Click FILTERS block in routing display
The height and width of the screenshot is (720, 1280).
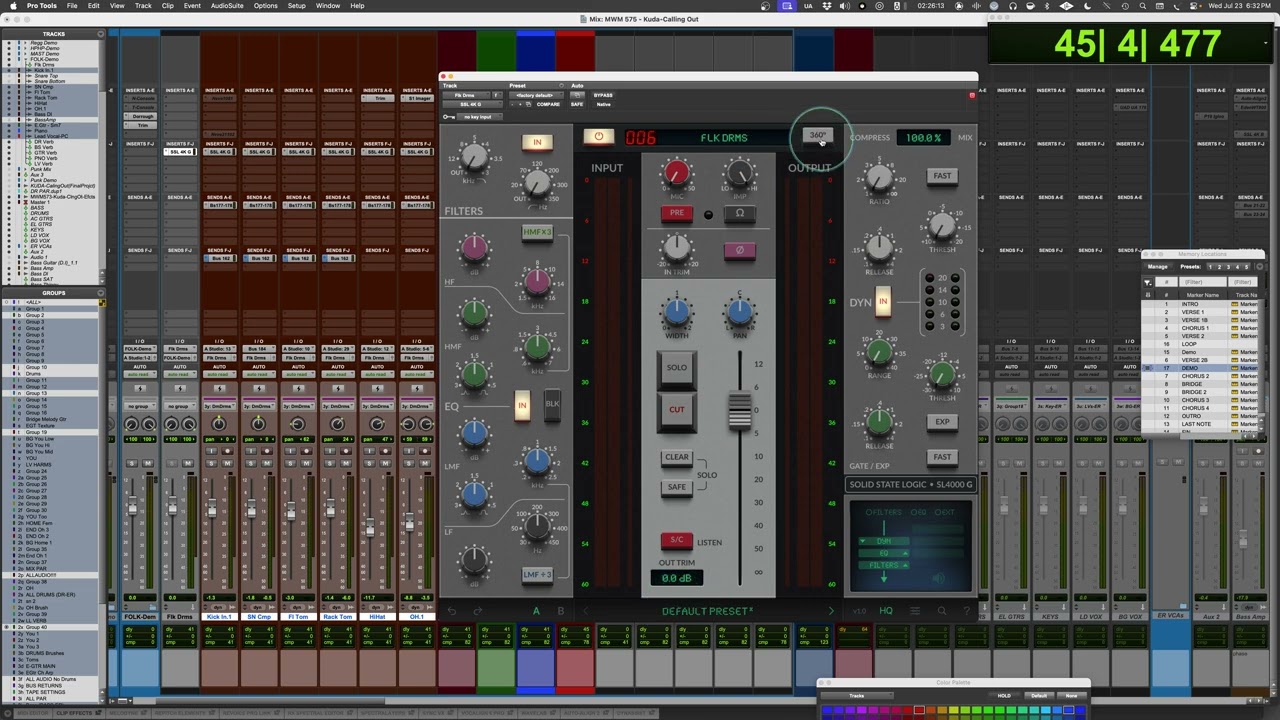pyautogui.click(x=884, y=565)
